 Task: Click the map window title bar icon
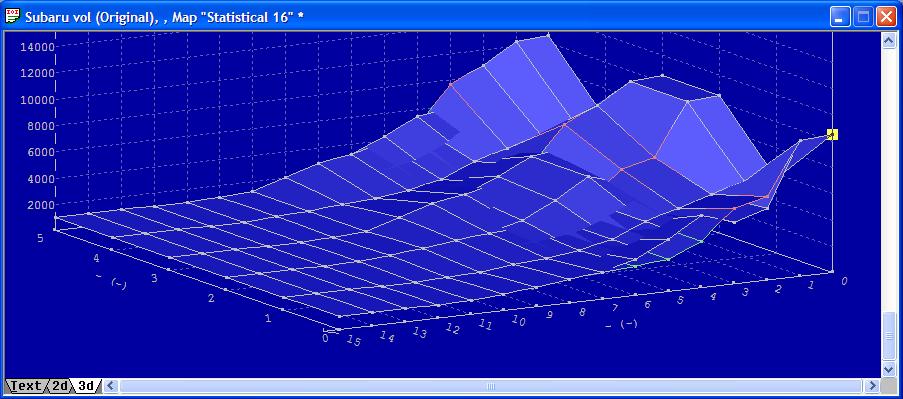12,17
